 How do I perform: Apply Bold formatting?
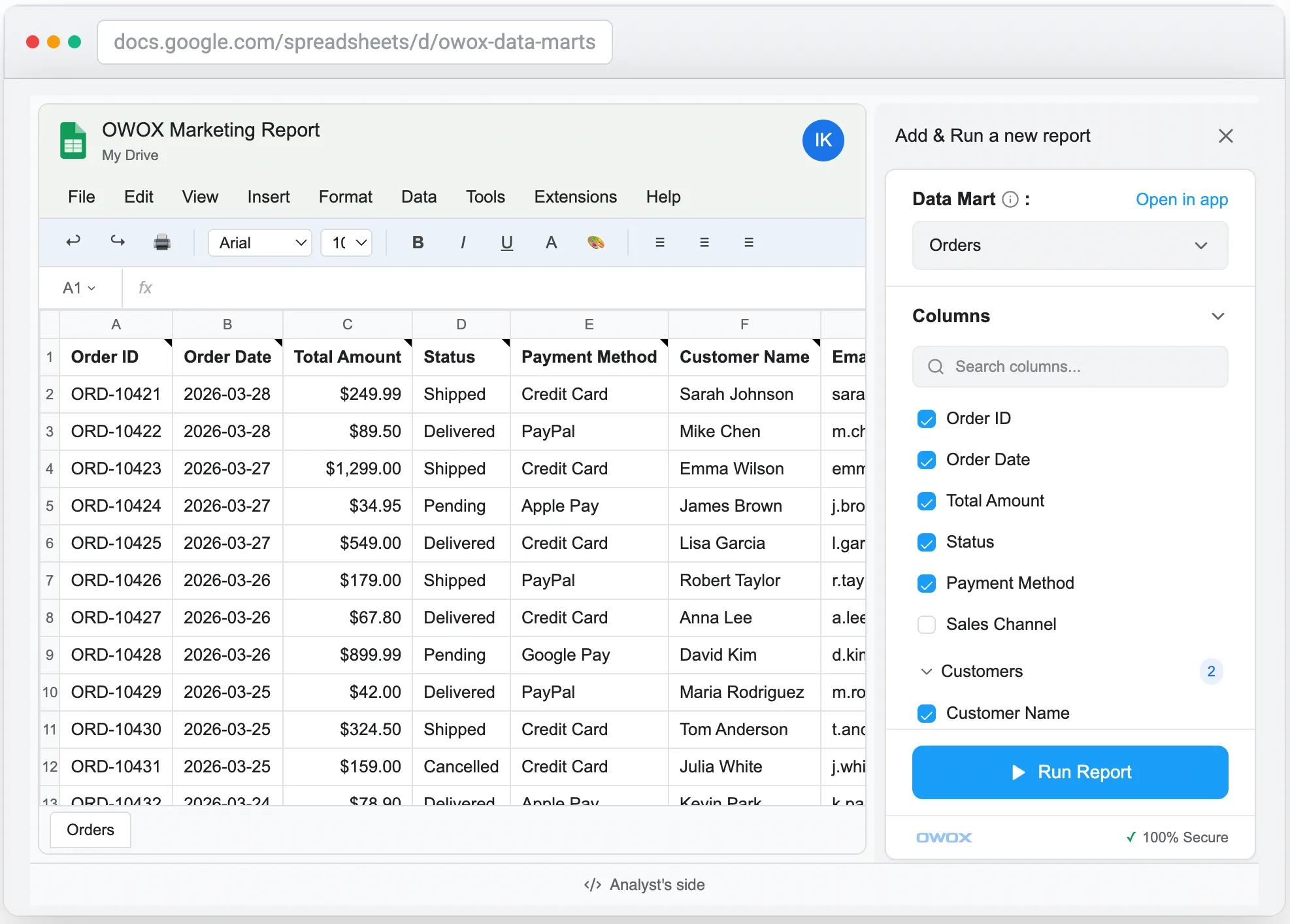click(x=417, y=242)
